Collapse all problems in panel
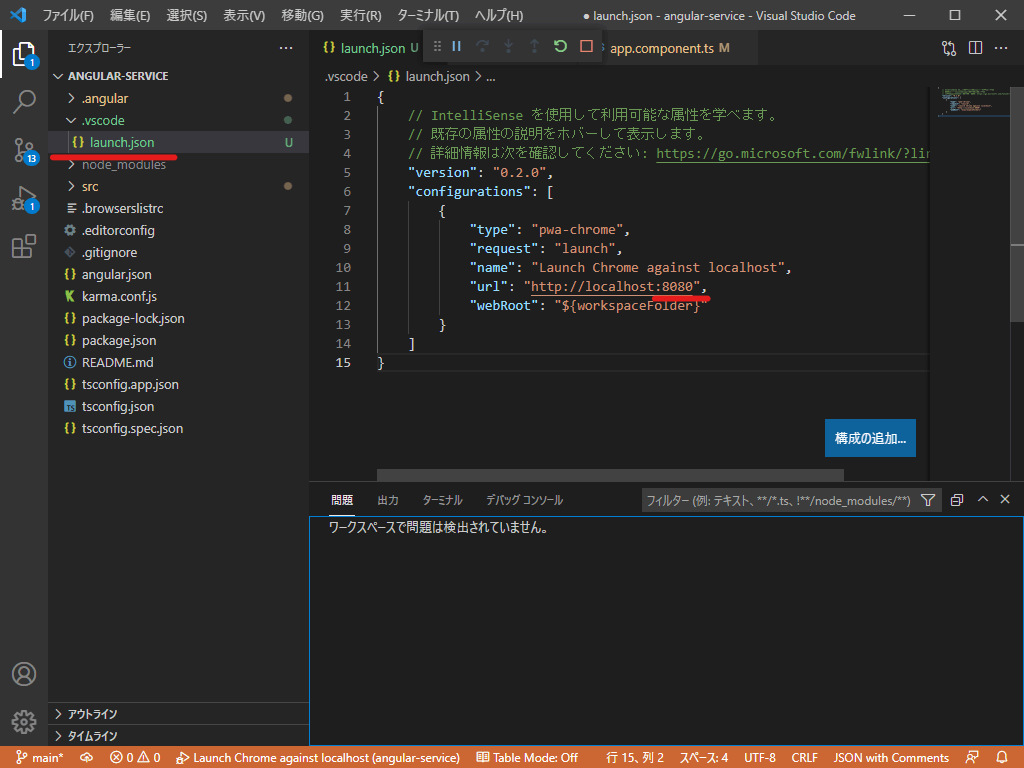The image size is (1024, 768). (x=957, y=500)
